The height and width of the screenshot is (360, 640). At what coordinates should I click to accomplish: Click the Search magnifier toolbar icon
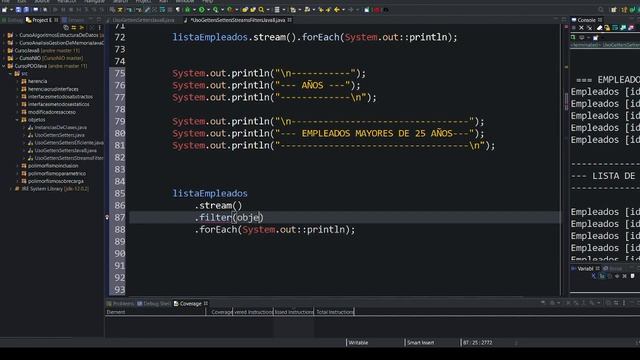[261, 9]
